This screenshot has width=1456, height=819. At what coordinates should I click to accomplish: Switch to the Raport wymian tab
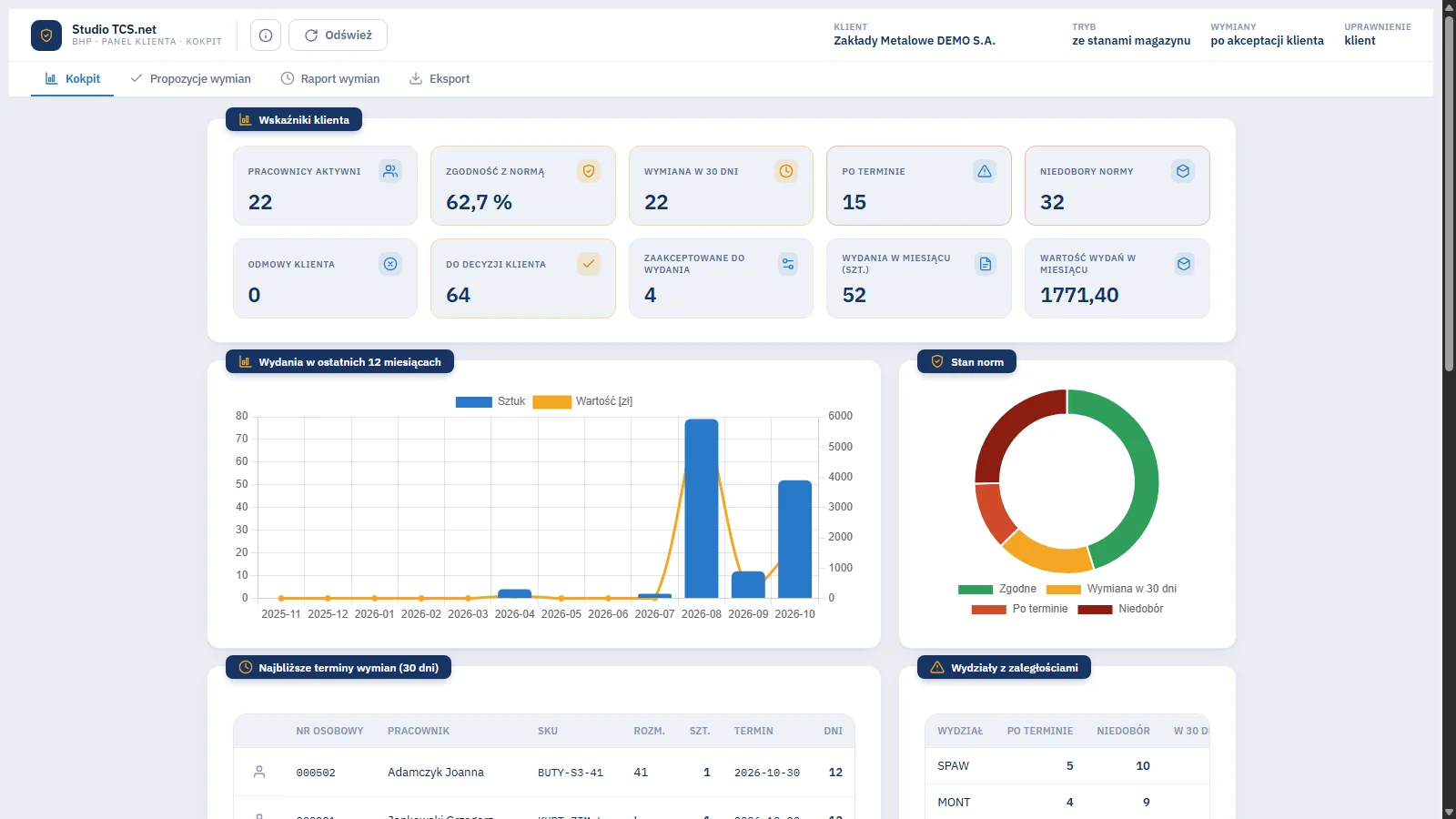coord(330,79)
